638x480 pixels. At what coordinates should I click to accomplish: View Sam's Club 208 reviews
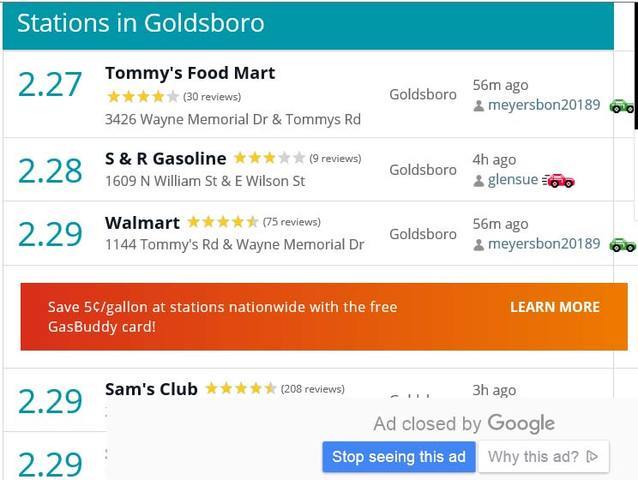click(x=312, y=389)
